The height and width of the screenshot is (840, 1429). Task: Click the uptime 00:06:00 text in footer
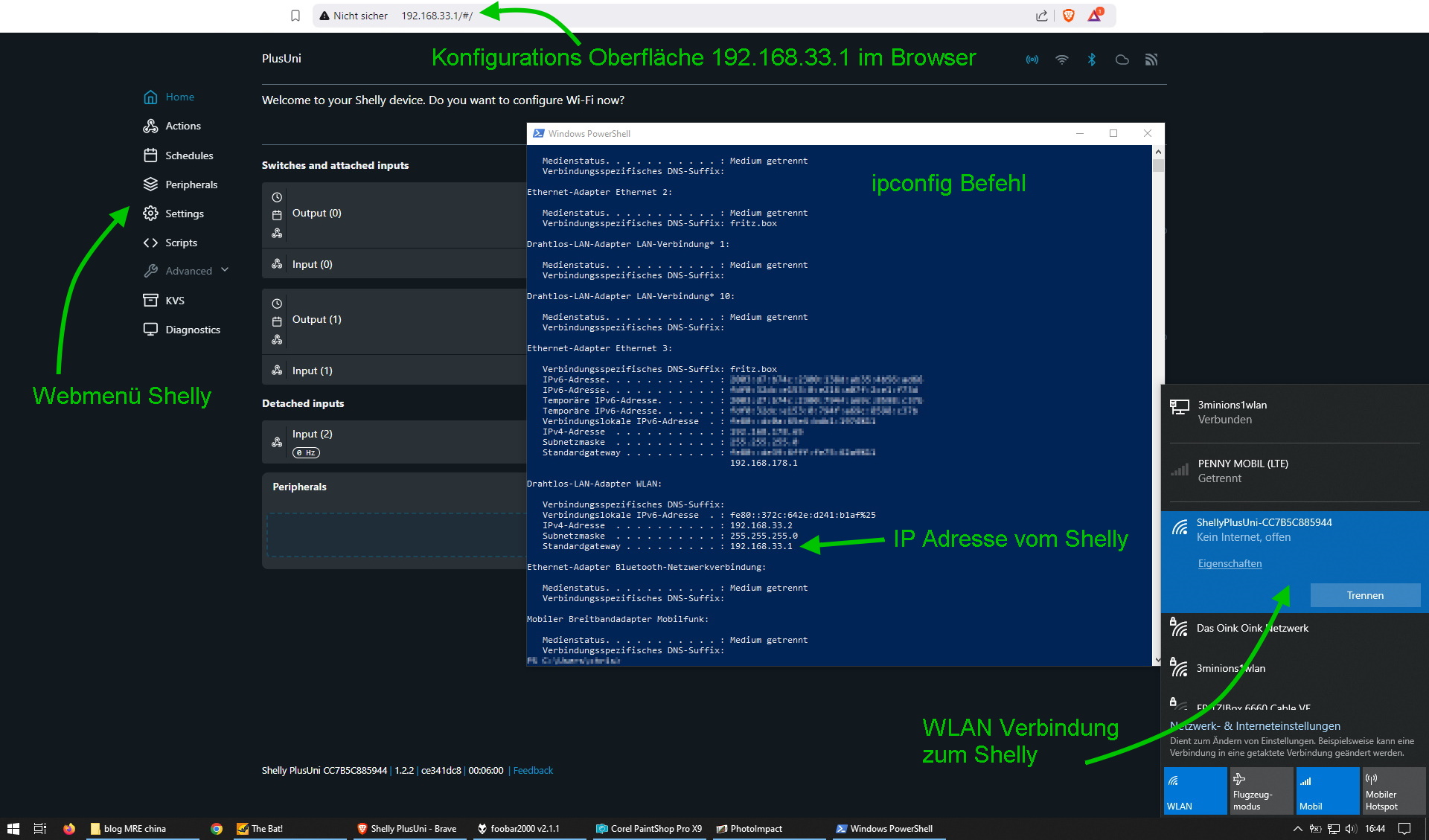coord(485,771)
